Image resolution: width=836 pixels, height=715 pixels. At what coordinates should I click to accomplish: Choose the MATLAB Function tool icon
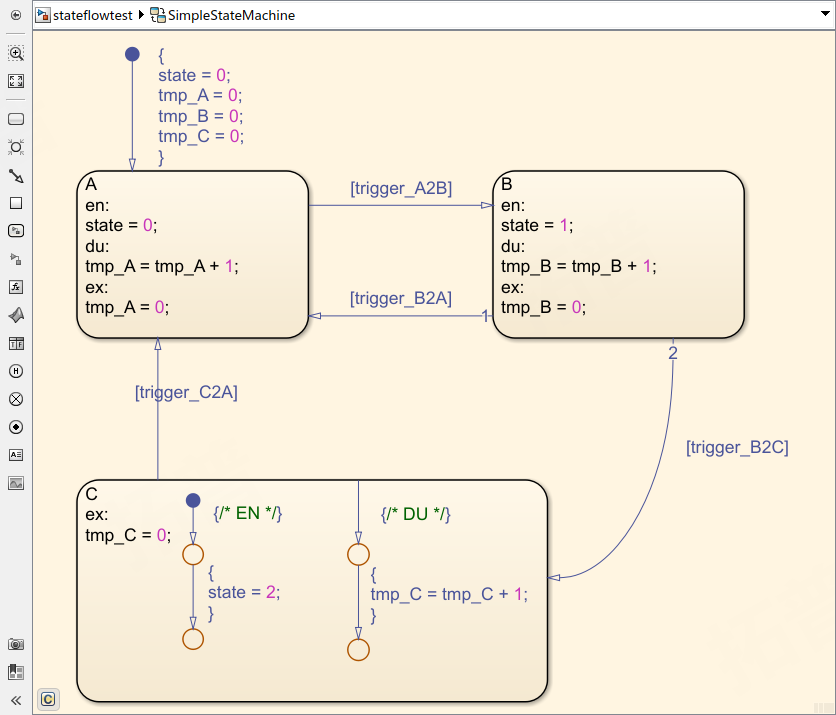[x=16, y=315]
